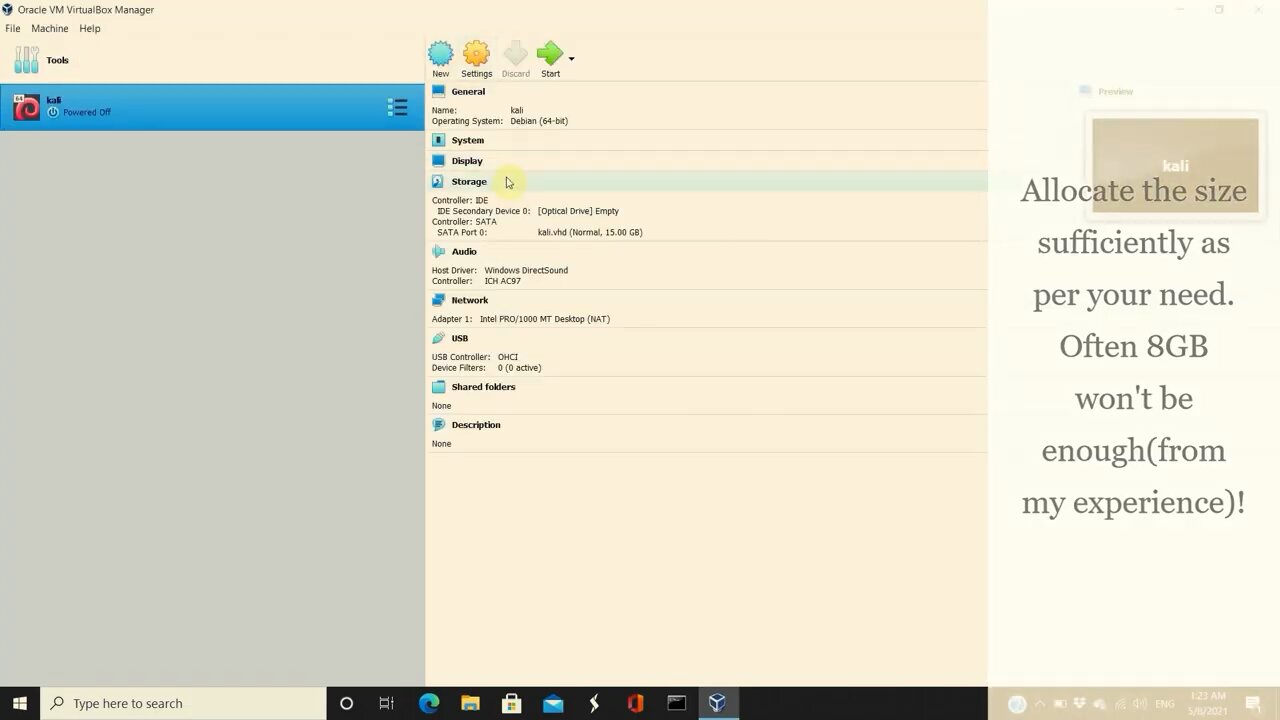Open the Command Prompt taskbar icon
This screenshot has height=720, width=1280.
click(676, 703)
